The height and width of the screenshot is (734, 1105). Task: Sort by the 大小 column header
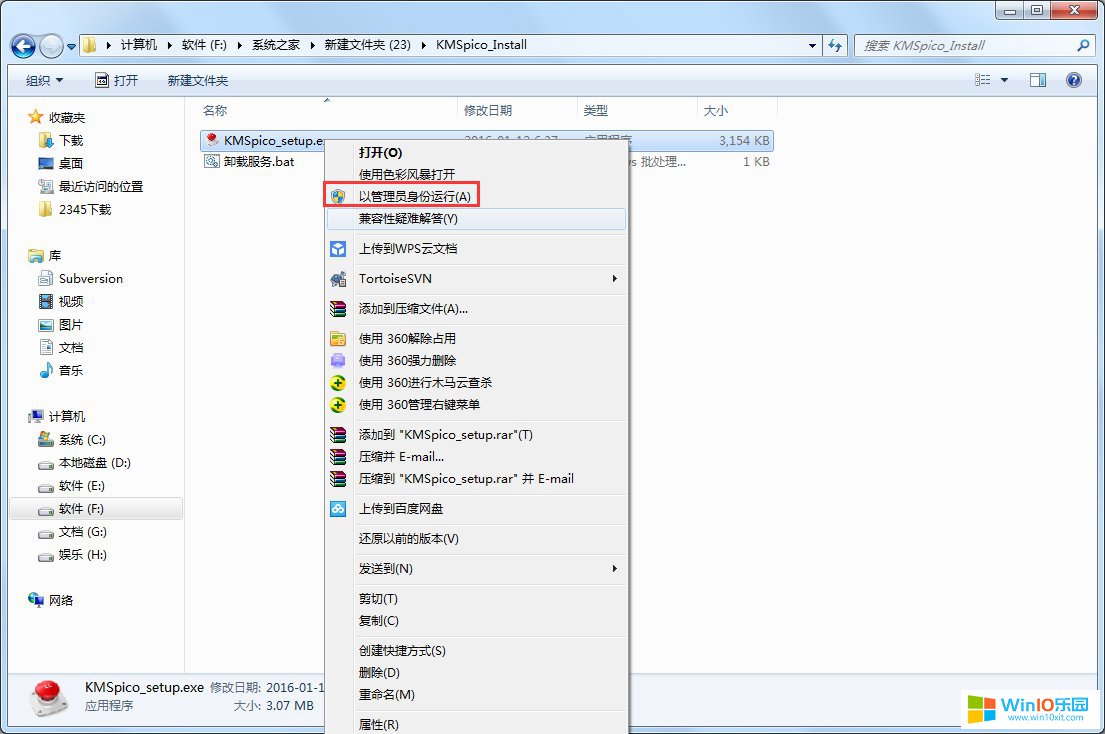coord(715,111)
